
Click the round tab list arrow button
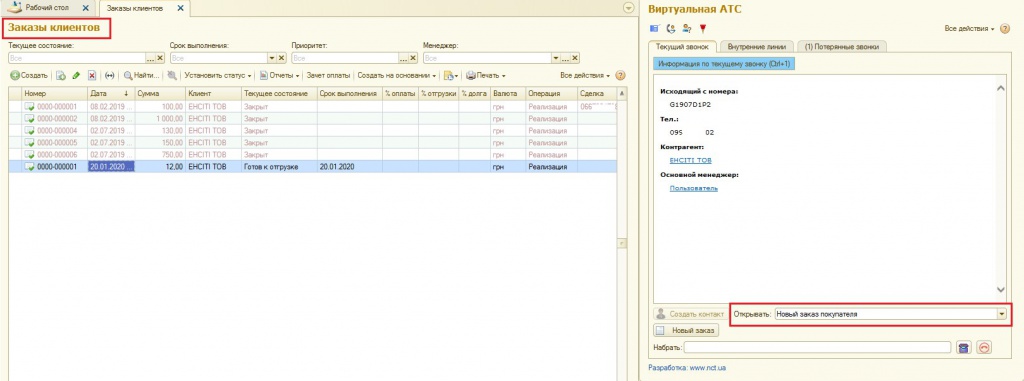[629, 8]
